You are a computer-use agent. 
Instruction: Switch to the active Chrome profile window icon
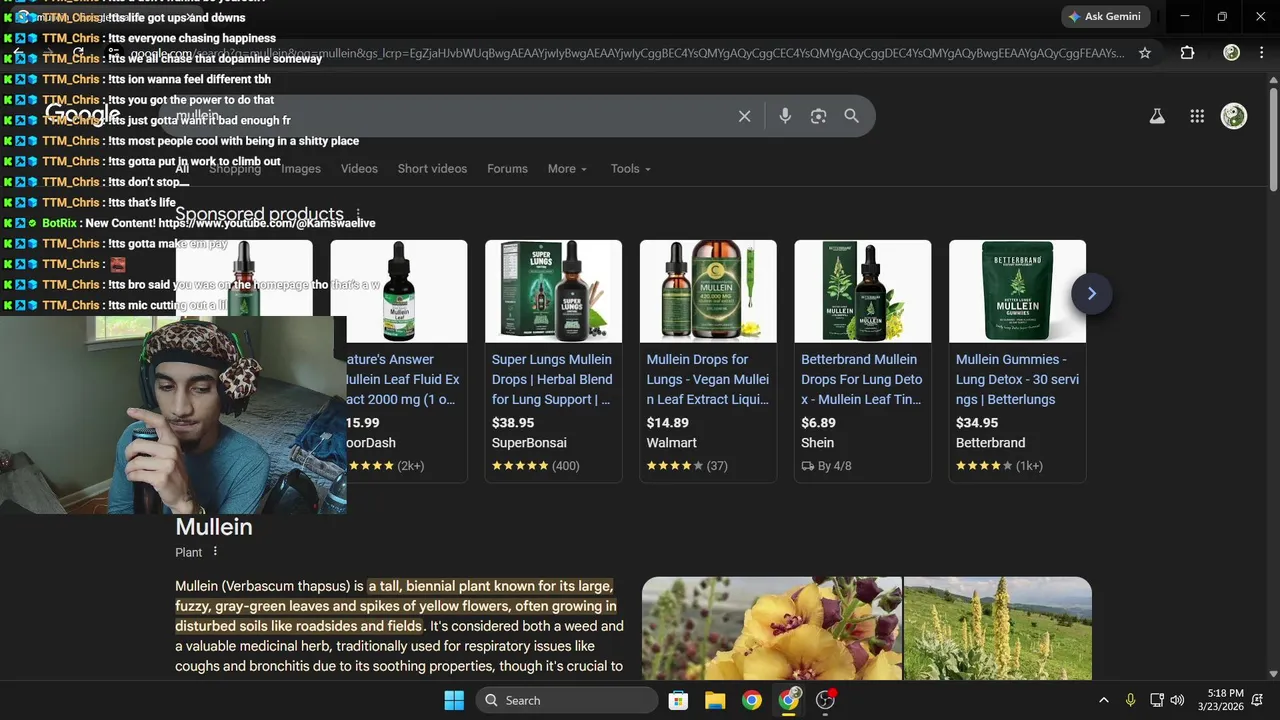789,700
